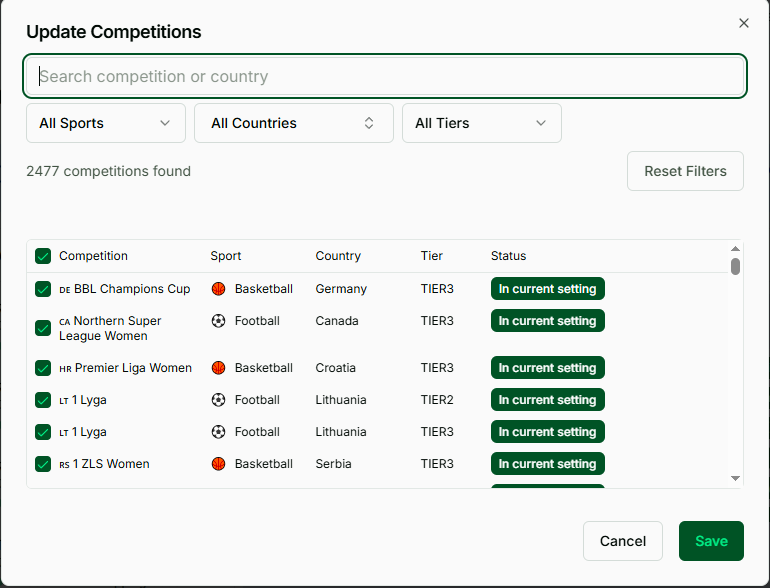Click In current setting badge for Premier Liga Women
This screenshot has width=770, height=588.
pos(548,368)
